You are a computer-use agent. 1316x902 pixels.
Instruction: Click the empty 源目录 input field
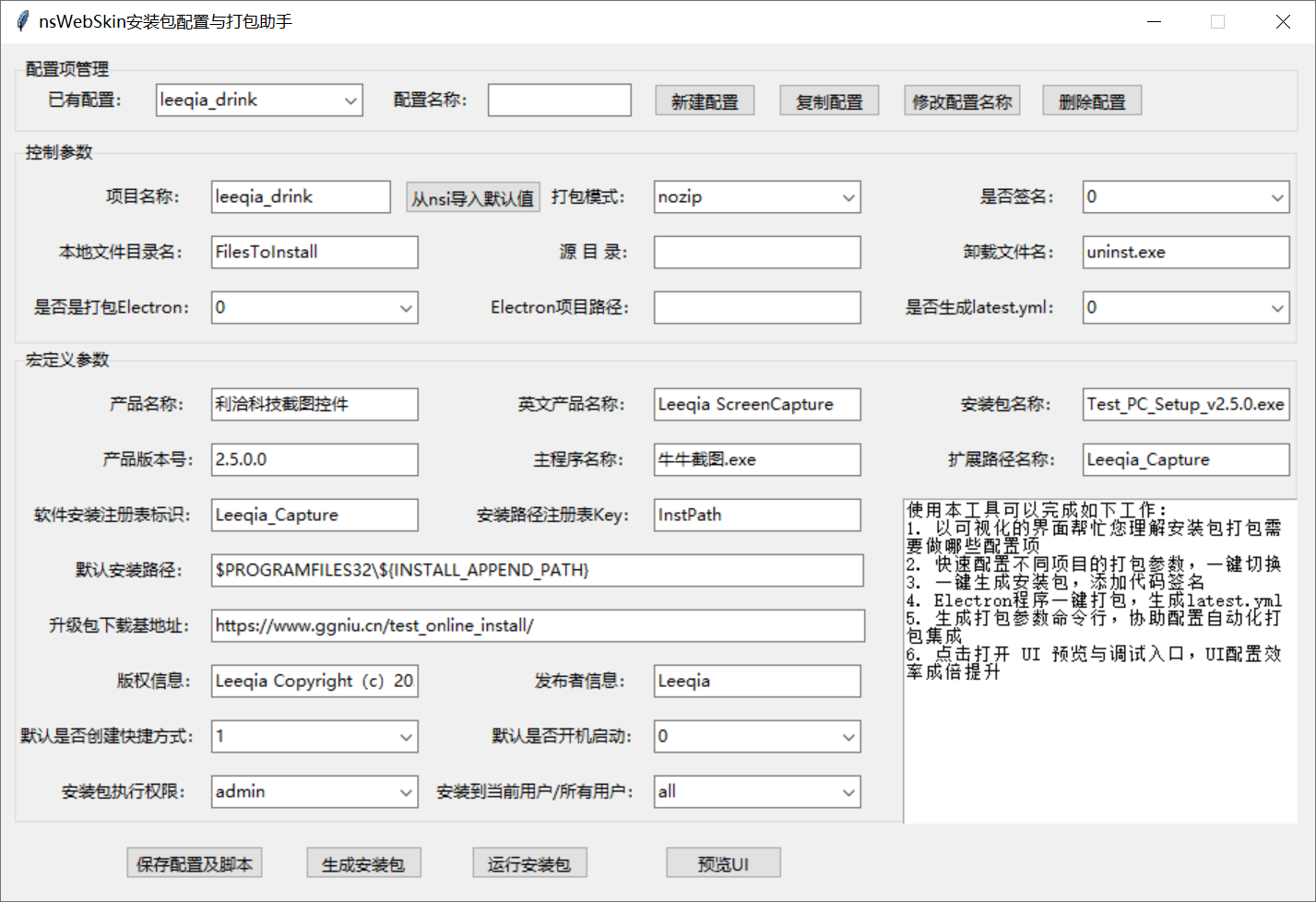tap(757, 253)
